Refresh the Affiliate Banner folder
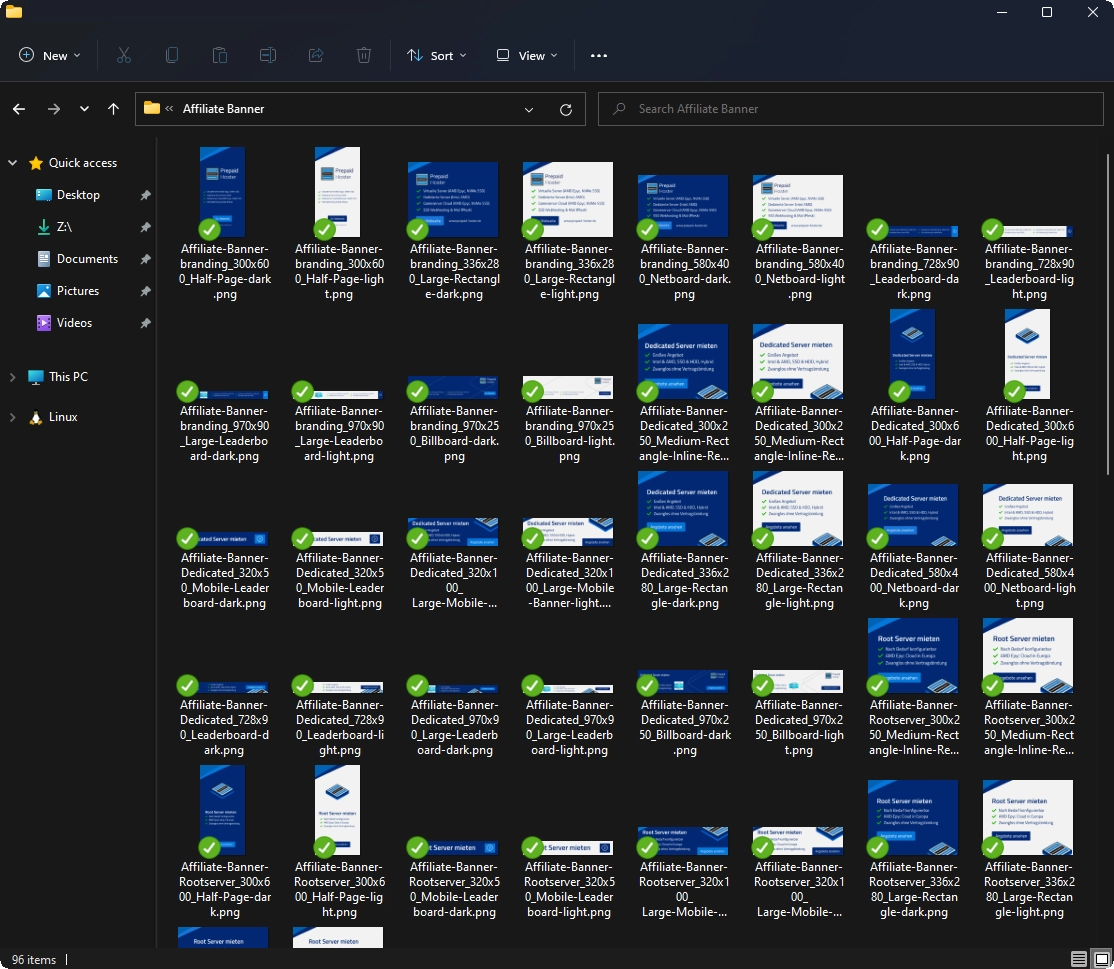1114x969 pixels. tap(566, 109)
